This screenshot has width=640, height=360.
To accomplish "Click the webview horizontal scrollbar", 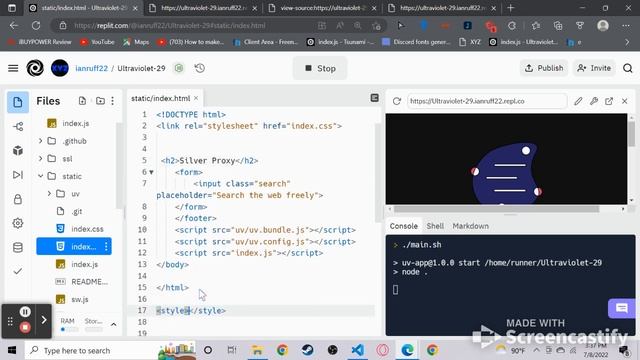I will click(496, 209).
